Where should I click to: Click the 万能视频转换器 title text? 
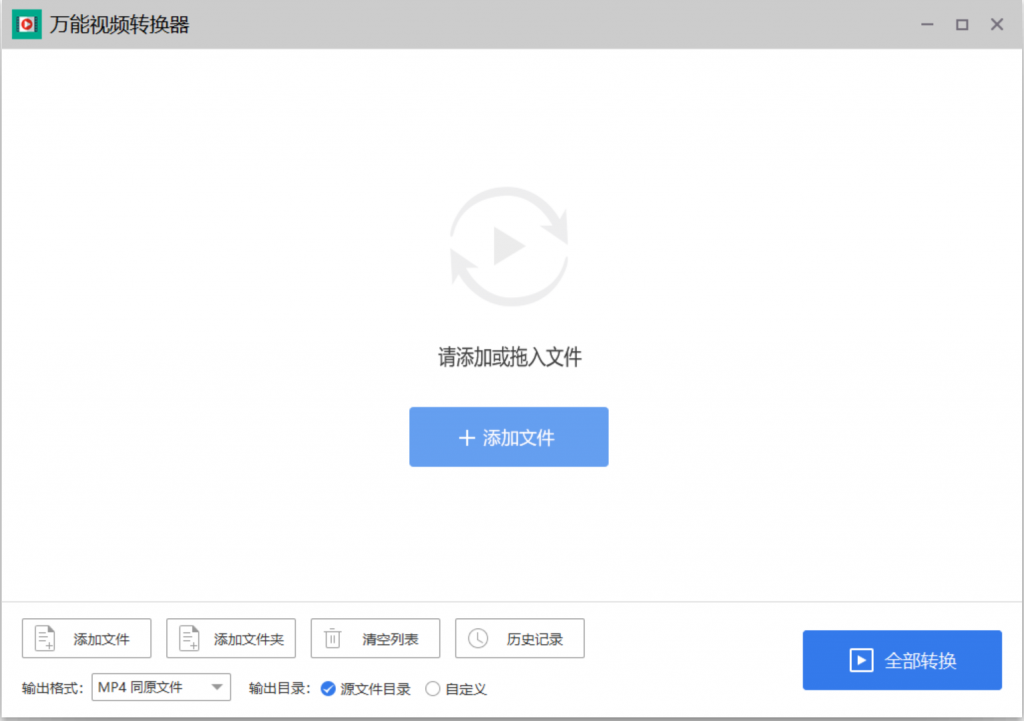click(x=120, y=25)
